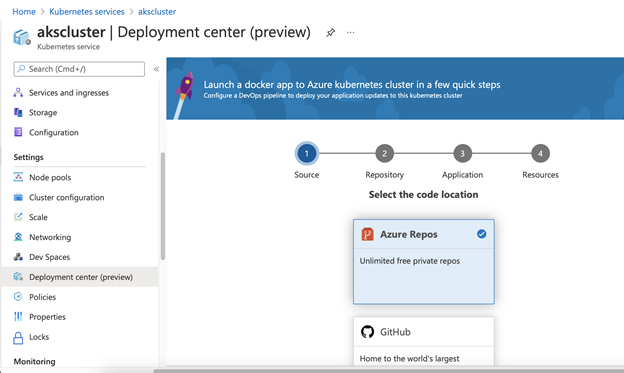Click the Scale icon in sidebar
Screen dimensions: 624x373
click(18, 217)
